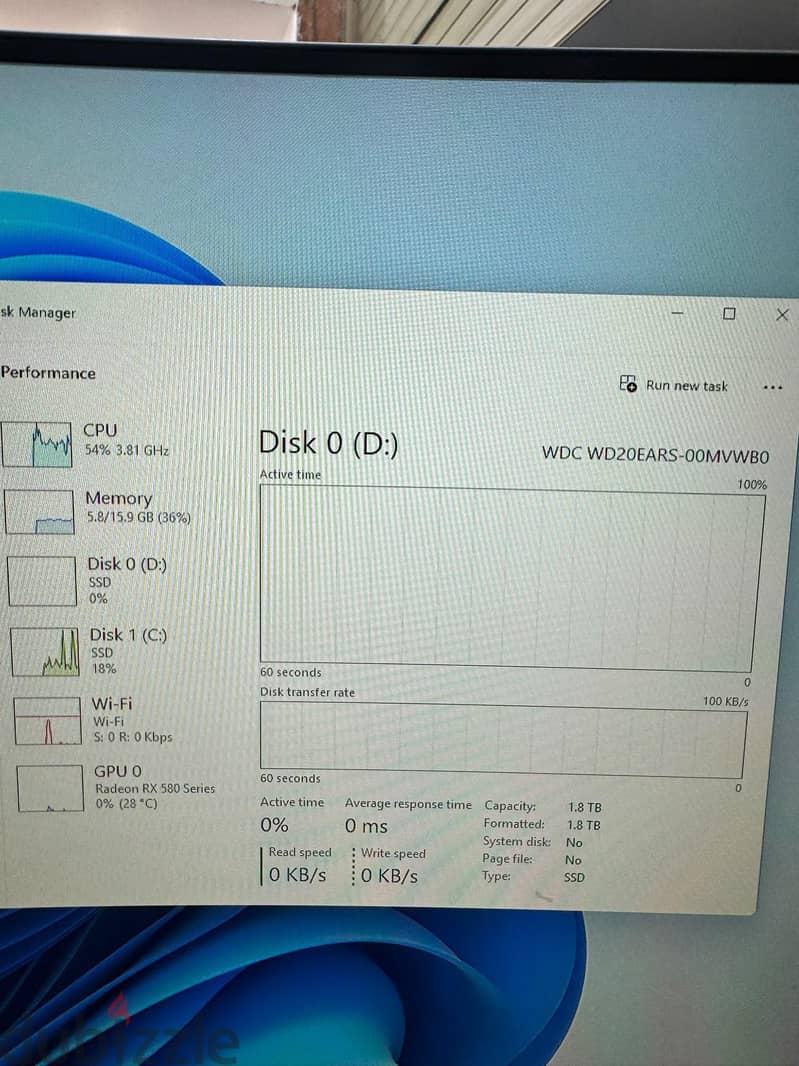The width and height of the screenshot is (799, 1066).
Task: Click the Disk 0 (D:) large heading
Action: [328, 443]
